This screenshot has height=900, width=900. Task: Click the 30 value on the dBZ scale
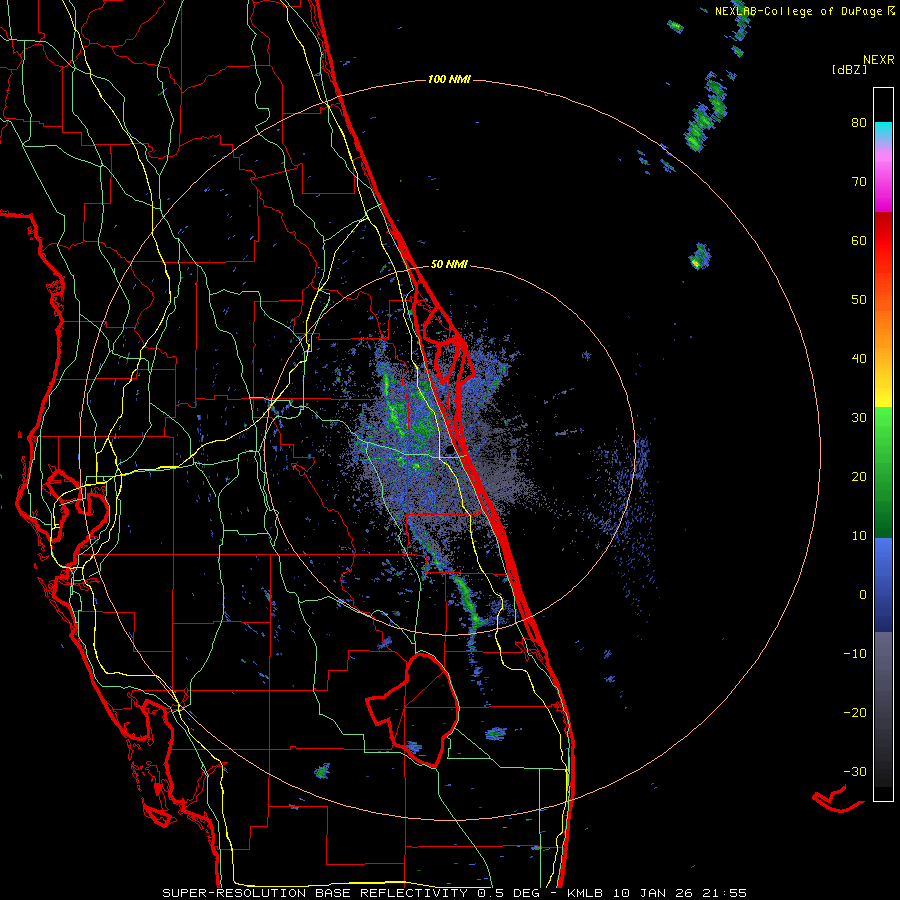tap(859, 418)
